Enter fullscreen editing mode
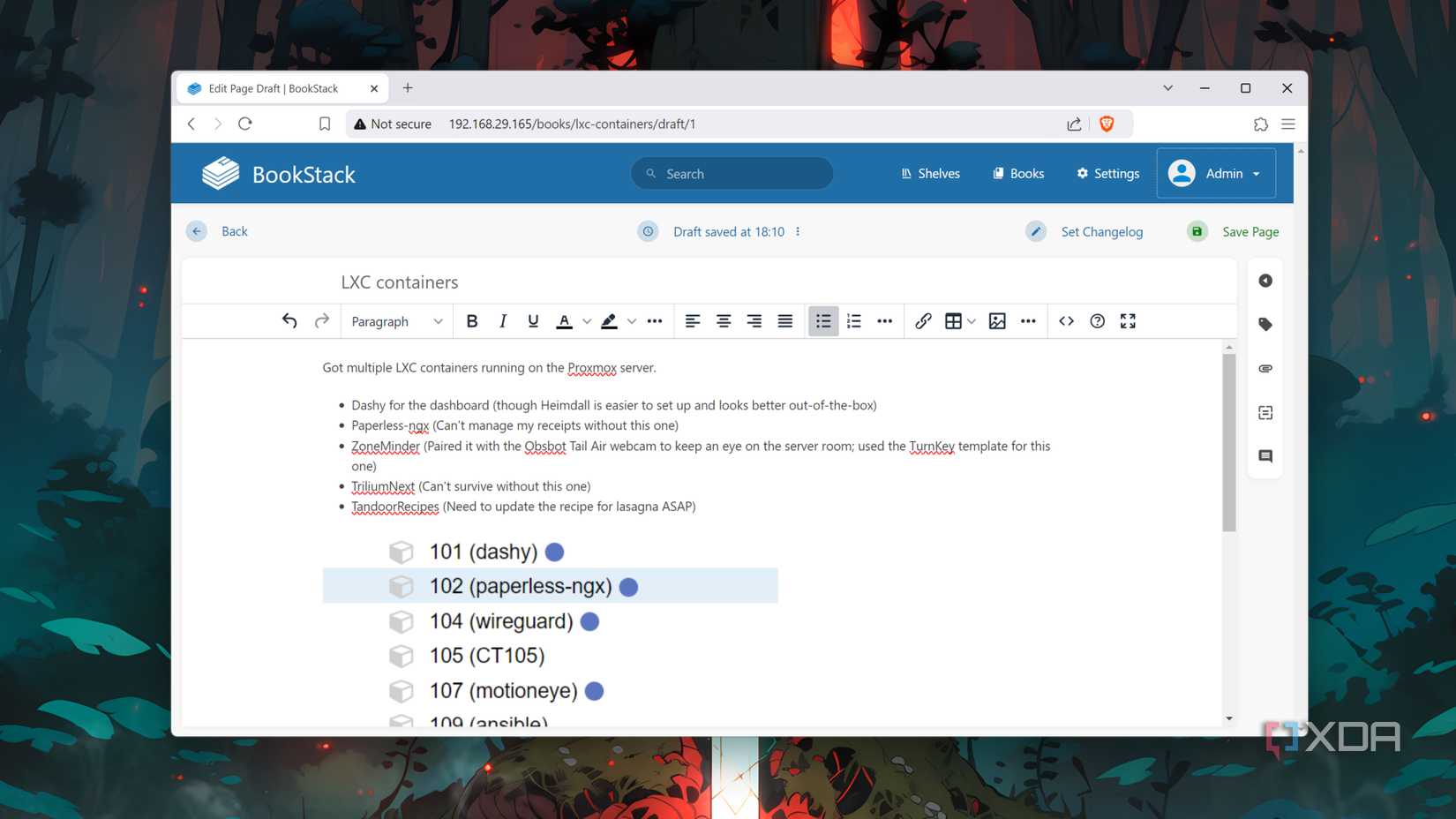 pyautogui.click(x=1128, y=320)
